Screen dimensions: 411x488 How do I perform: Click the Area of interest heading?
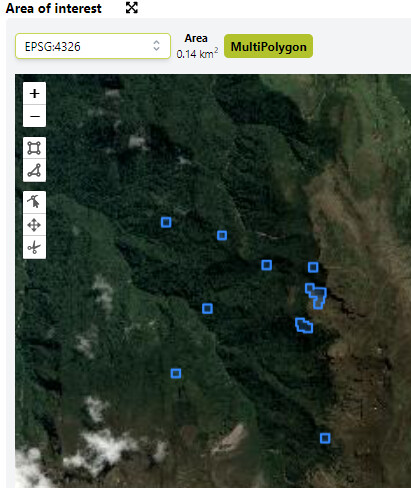53,8
